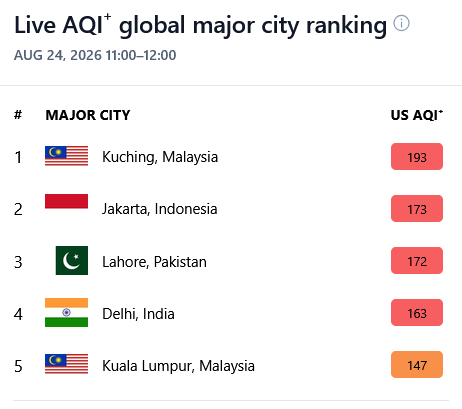This screenshot has height=409, width=462.
Task: Click the rank number column header
Action: click(18, 115)
